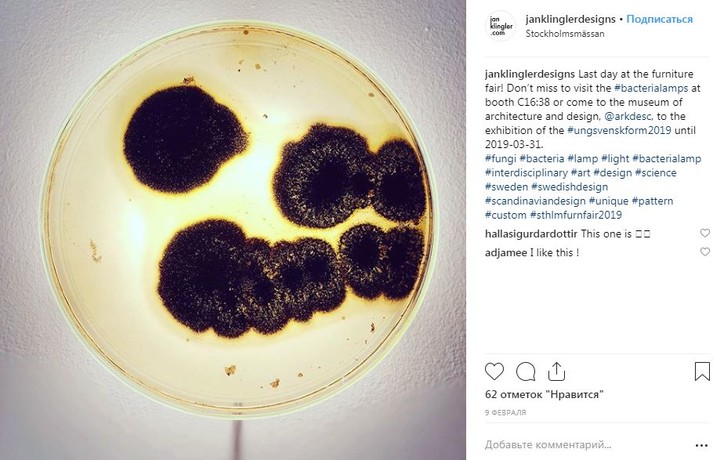Share the post with the upload arrow icon

556,371
